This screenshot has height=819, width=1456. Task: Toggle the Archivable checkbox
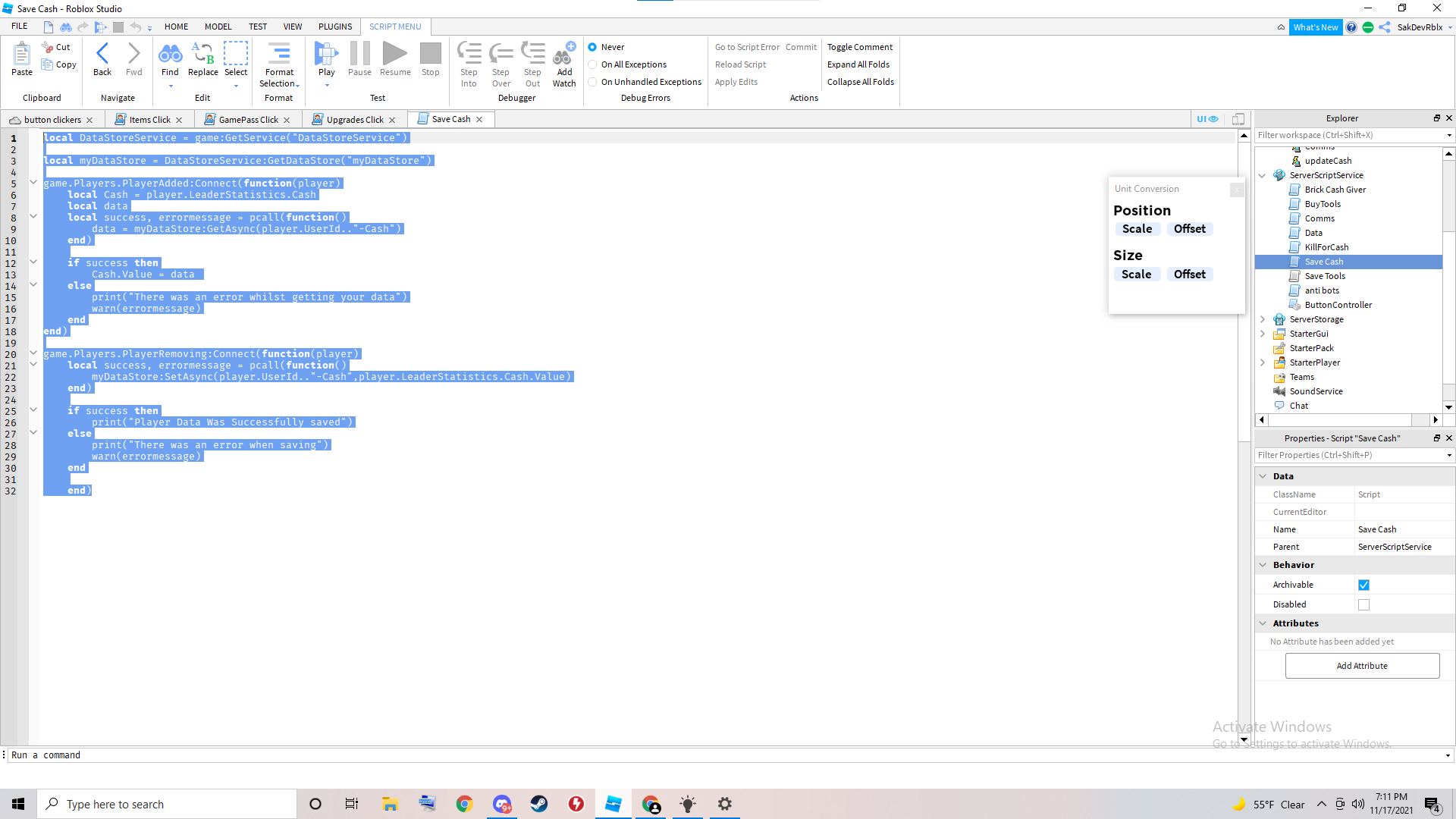point(1363,585)
